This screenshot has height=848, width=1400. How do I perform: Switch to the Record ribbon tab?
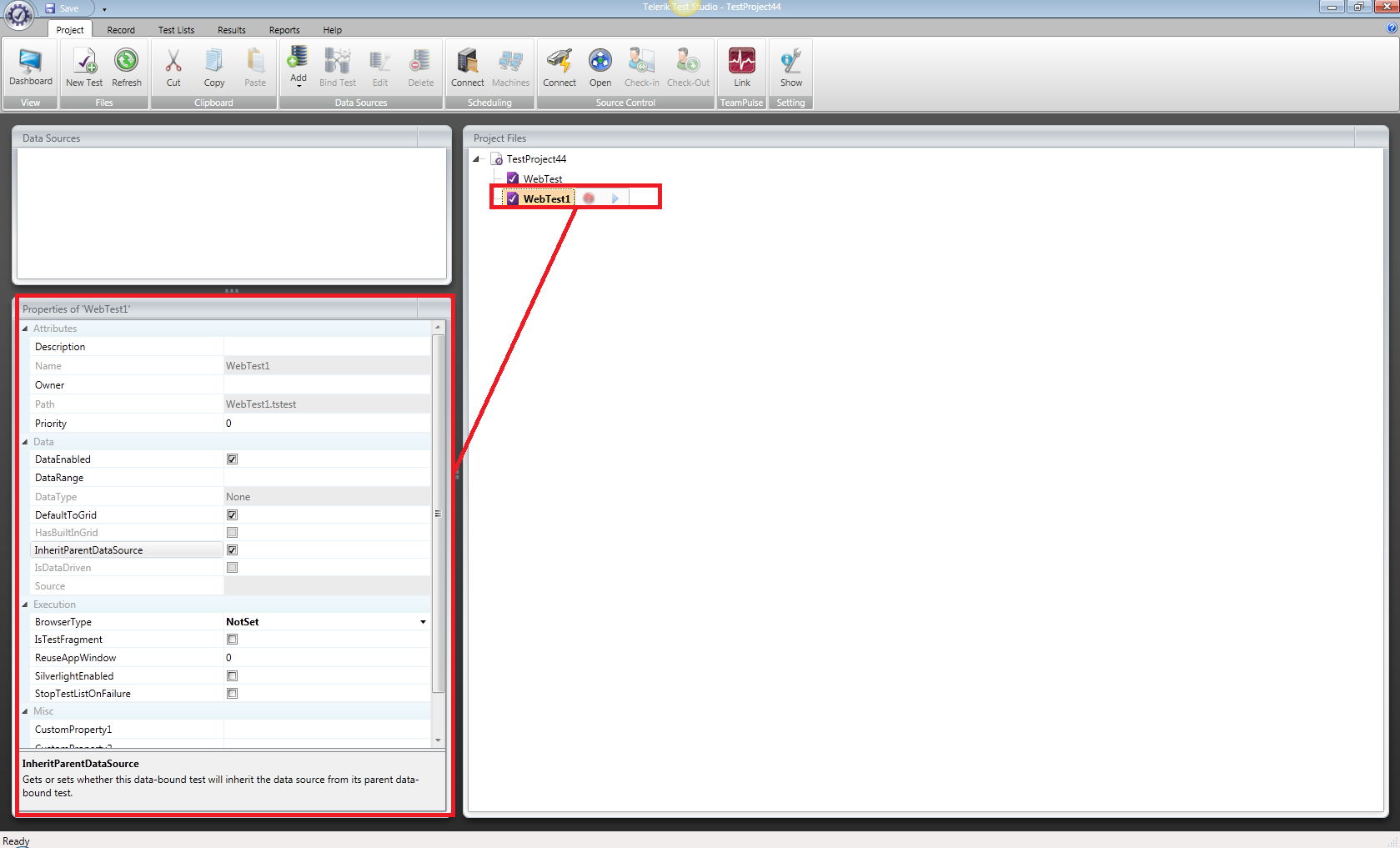pos(121,30)
